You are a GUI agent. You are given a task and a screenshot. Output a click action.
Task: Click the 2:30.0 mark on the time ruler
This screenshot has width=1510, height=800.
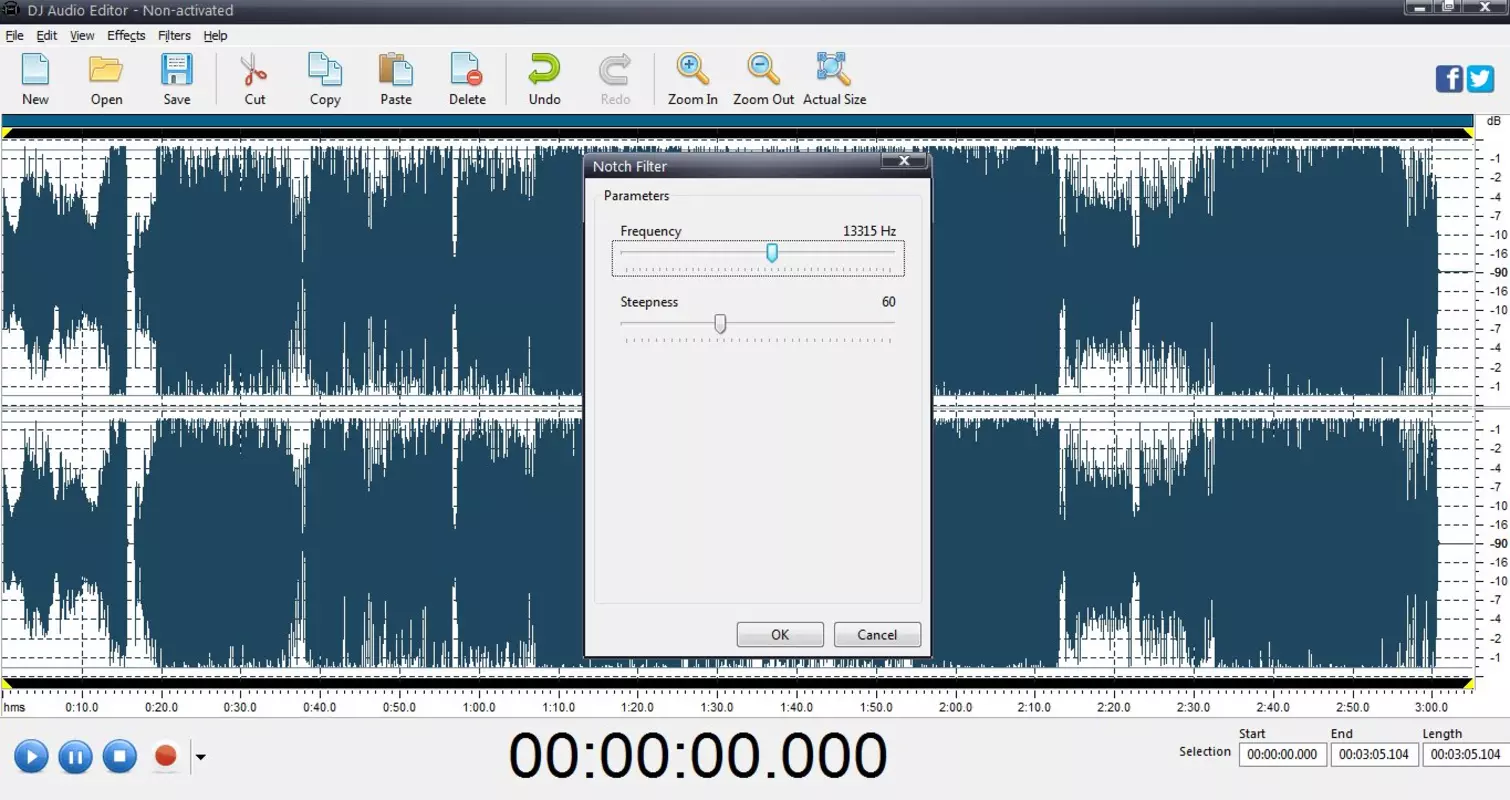(1194, 708)
